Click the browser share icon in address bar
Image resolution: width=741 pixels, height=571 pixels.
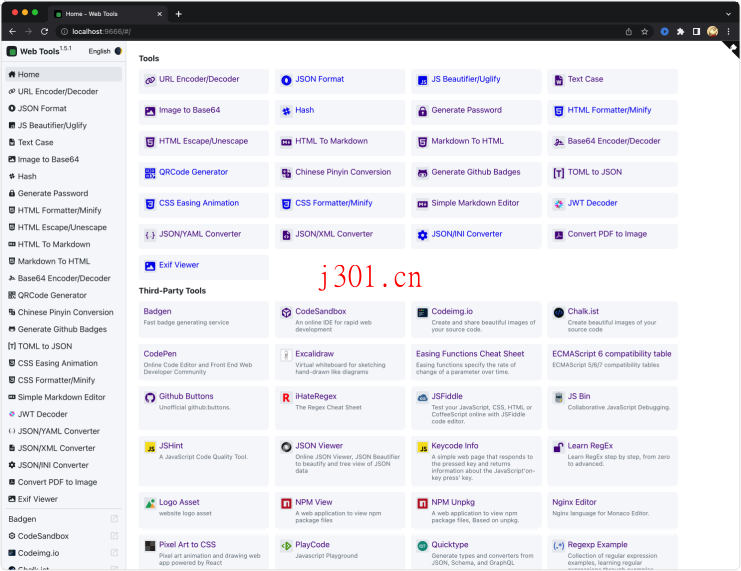(629, 32)
